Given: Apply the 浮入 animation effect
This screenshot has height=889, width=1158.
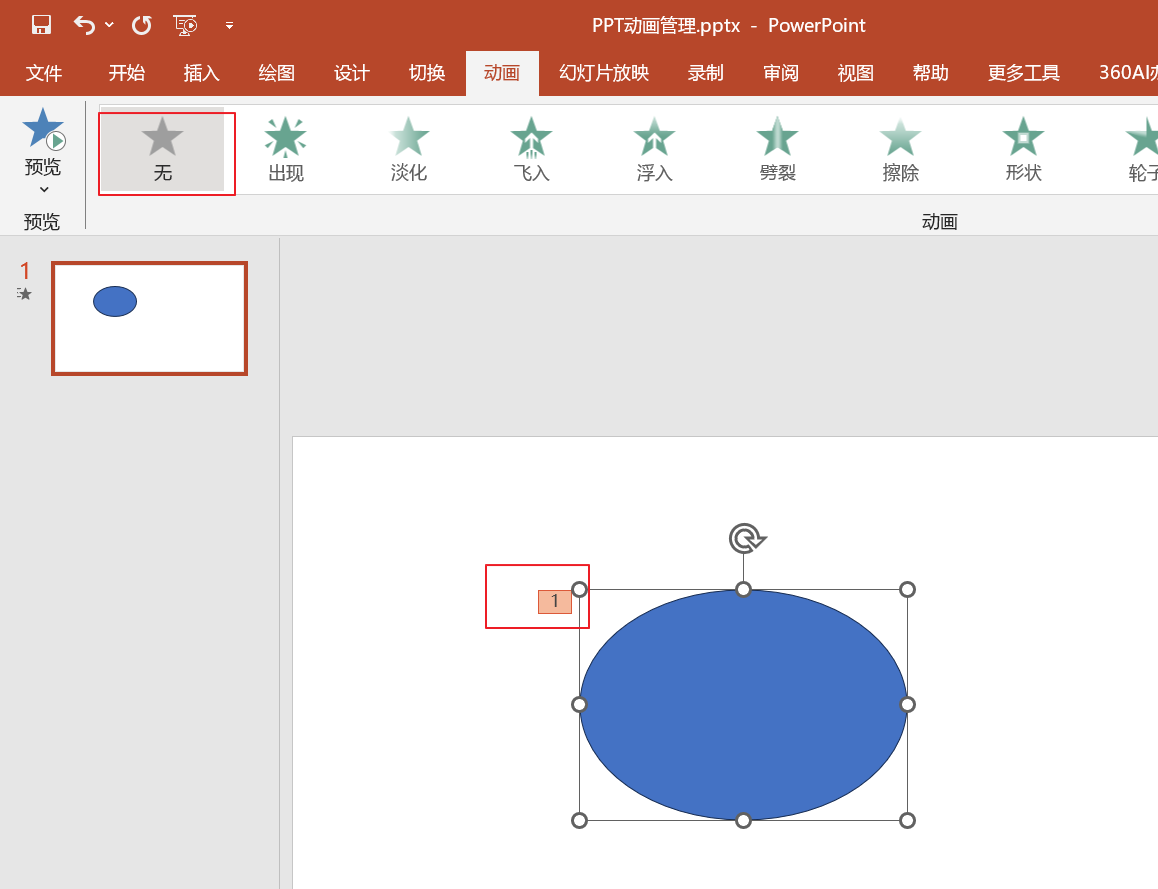Looking at the screenshot, I should [654, 150].
